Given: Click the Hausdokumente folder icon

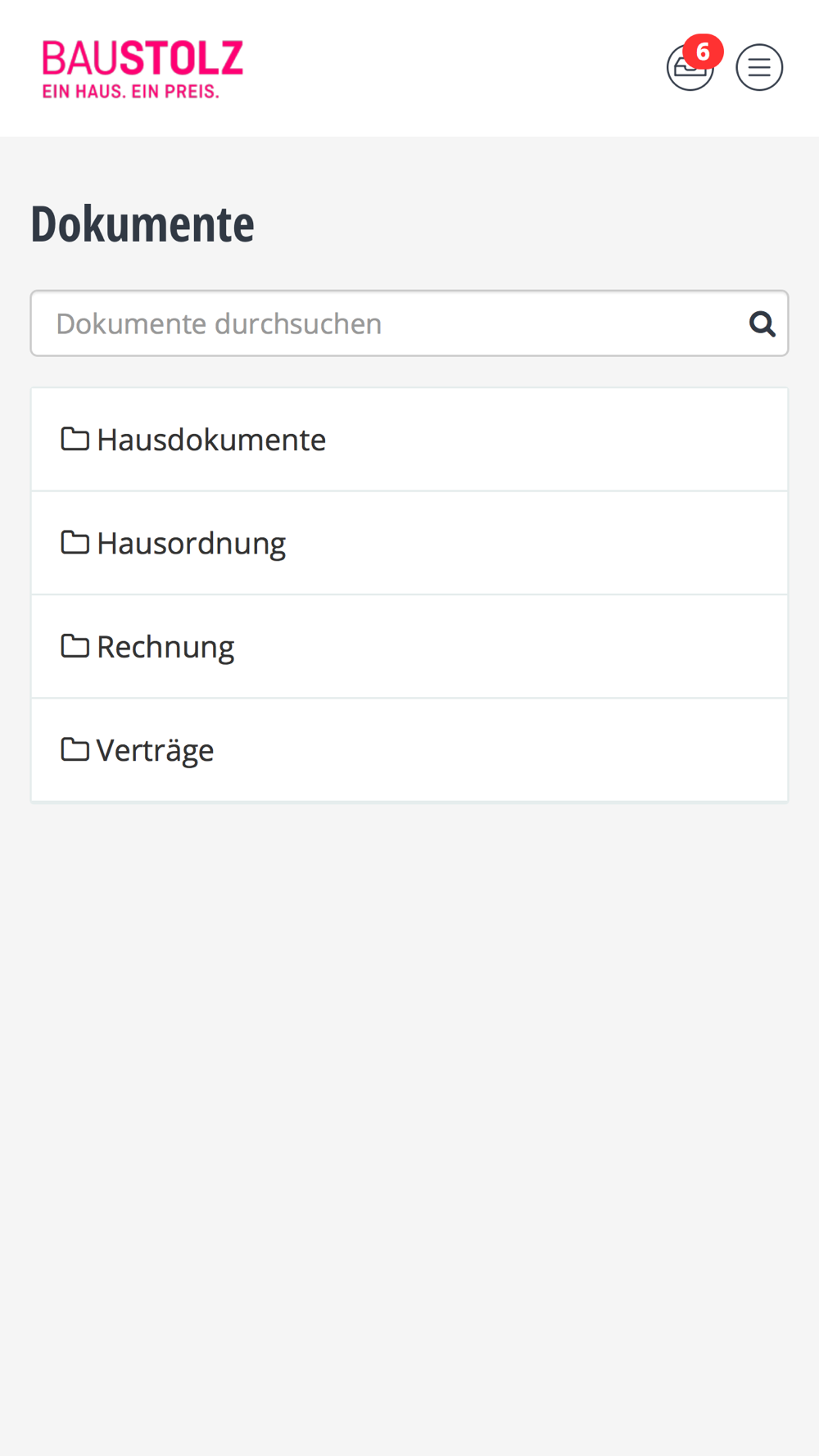Looking at the screenshot, I should point(75,439).
